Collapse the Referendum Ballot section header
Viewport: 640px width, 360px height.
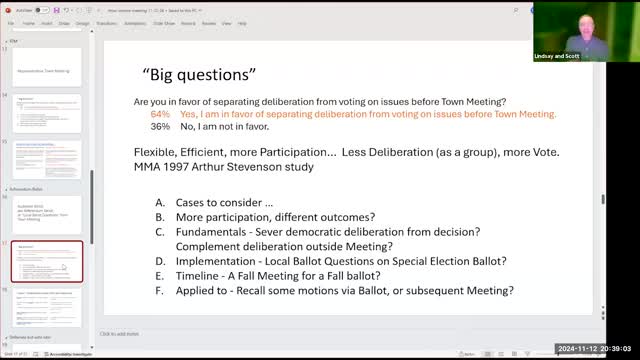coord(6,189)
